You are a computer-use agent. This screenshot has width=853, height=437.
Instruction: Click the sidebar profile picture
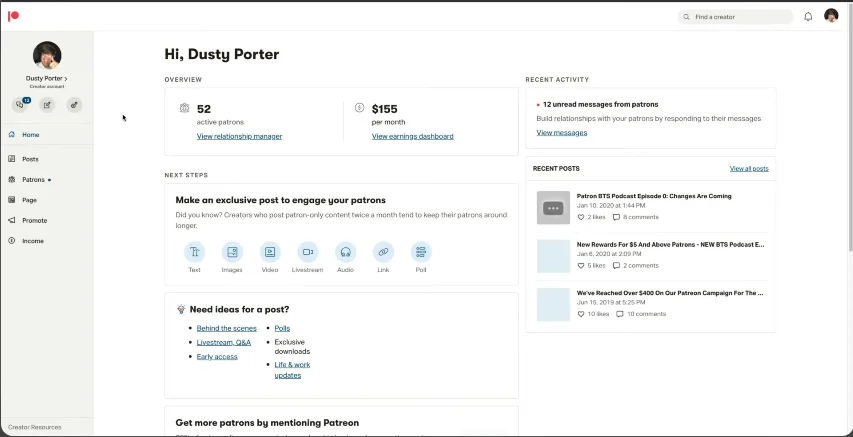[x=47, y=56]
